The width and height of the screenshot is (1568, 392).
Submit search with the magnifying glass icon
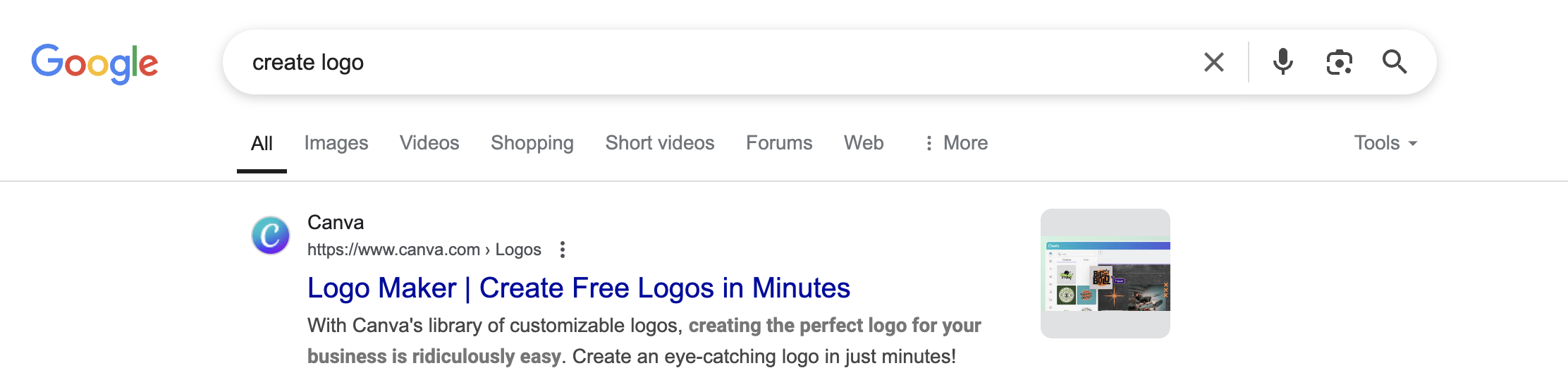pos(1395,62)
